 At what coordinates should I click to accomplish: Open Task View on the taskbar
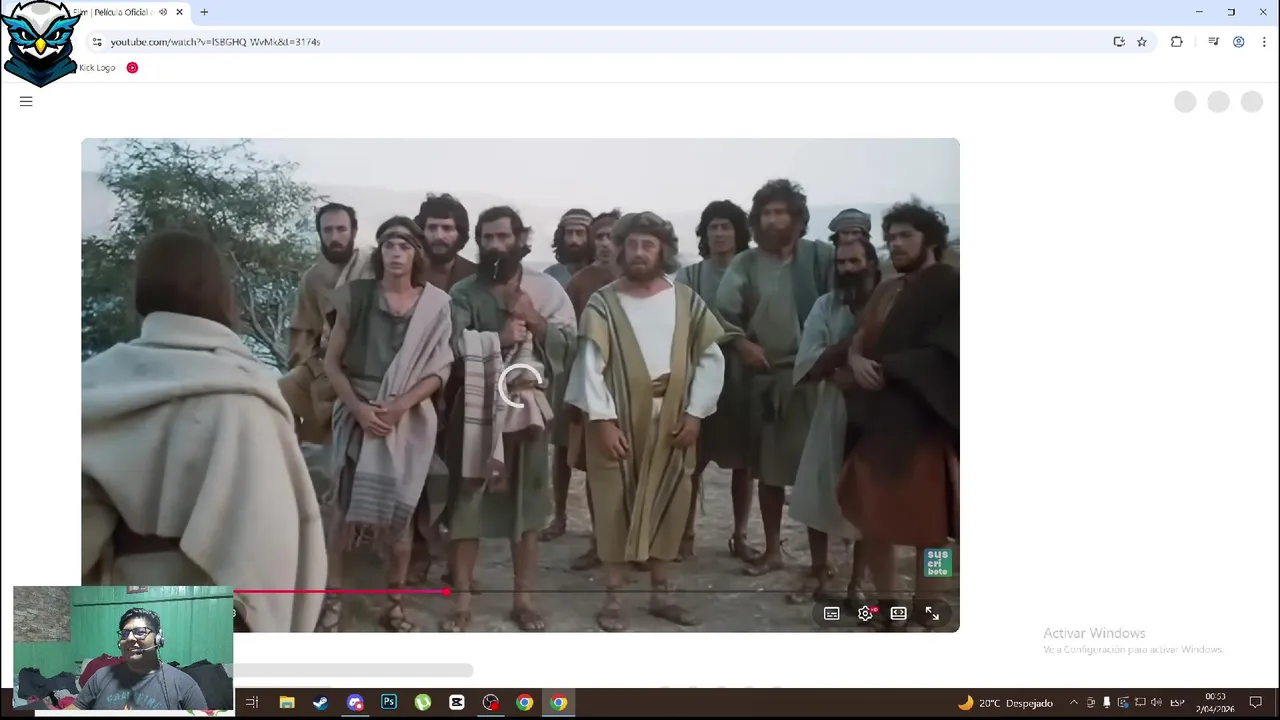click(252, 703)
